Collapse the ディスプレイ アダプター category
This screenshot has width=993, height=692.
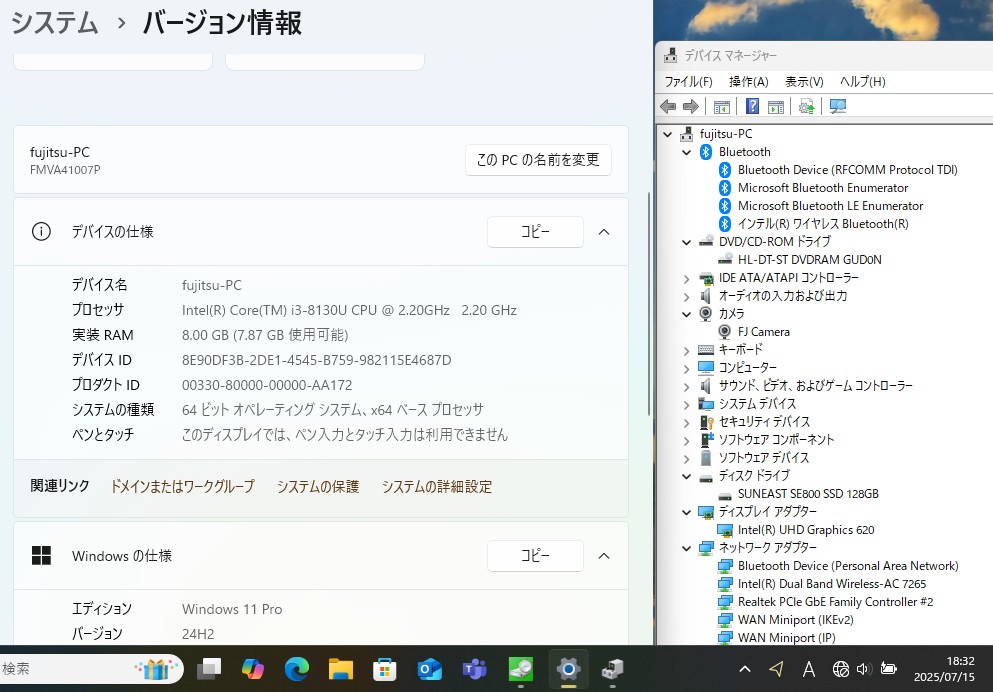pos(686,512)
